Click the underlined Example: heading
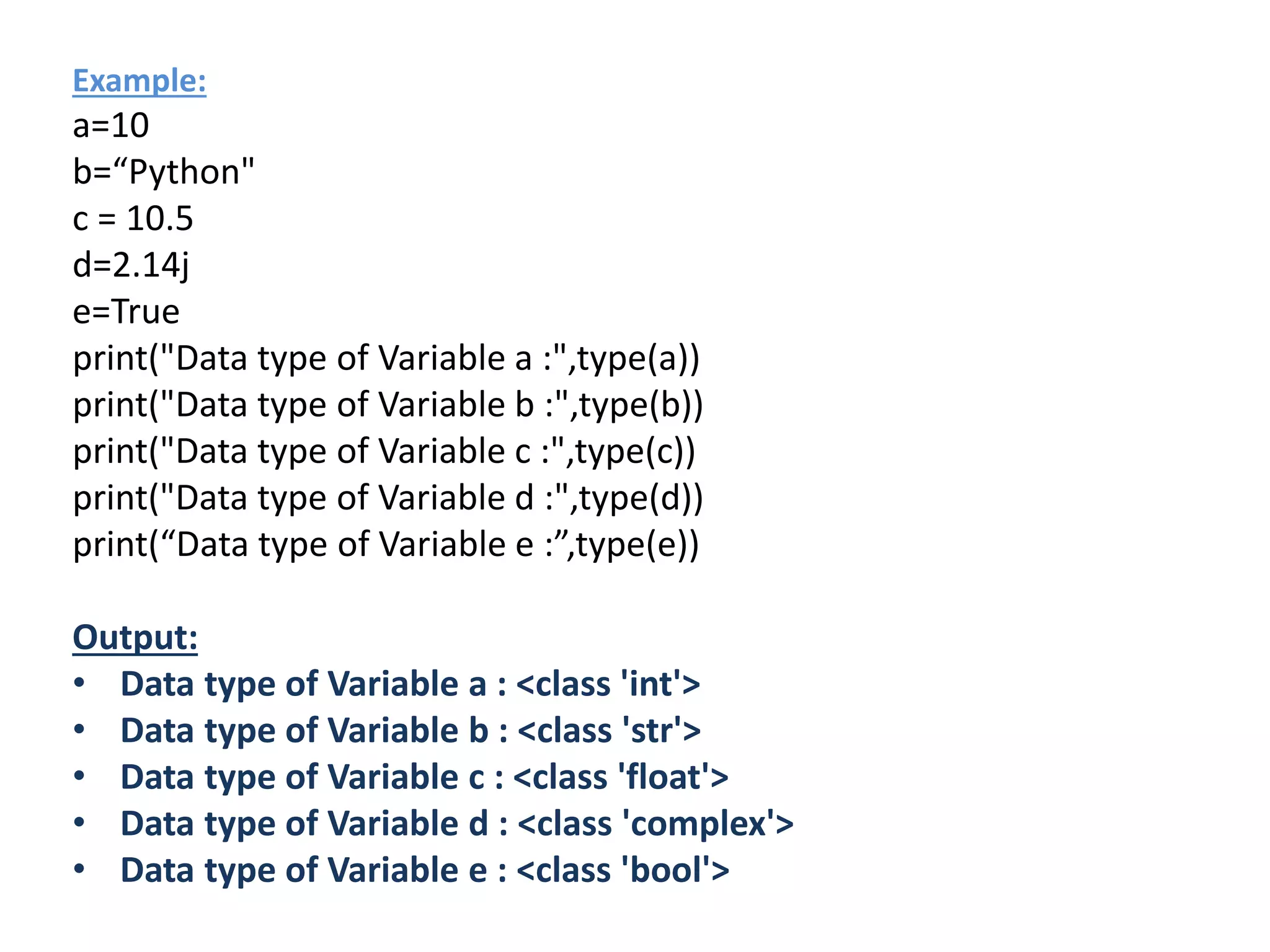This screenshot has height=952, width=1270. (x=139, y=81)
